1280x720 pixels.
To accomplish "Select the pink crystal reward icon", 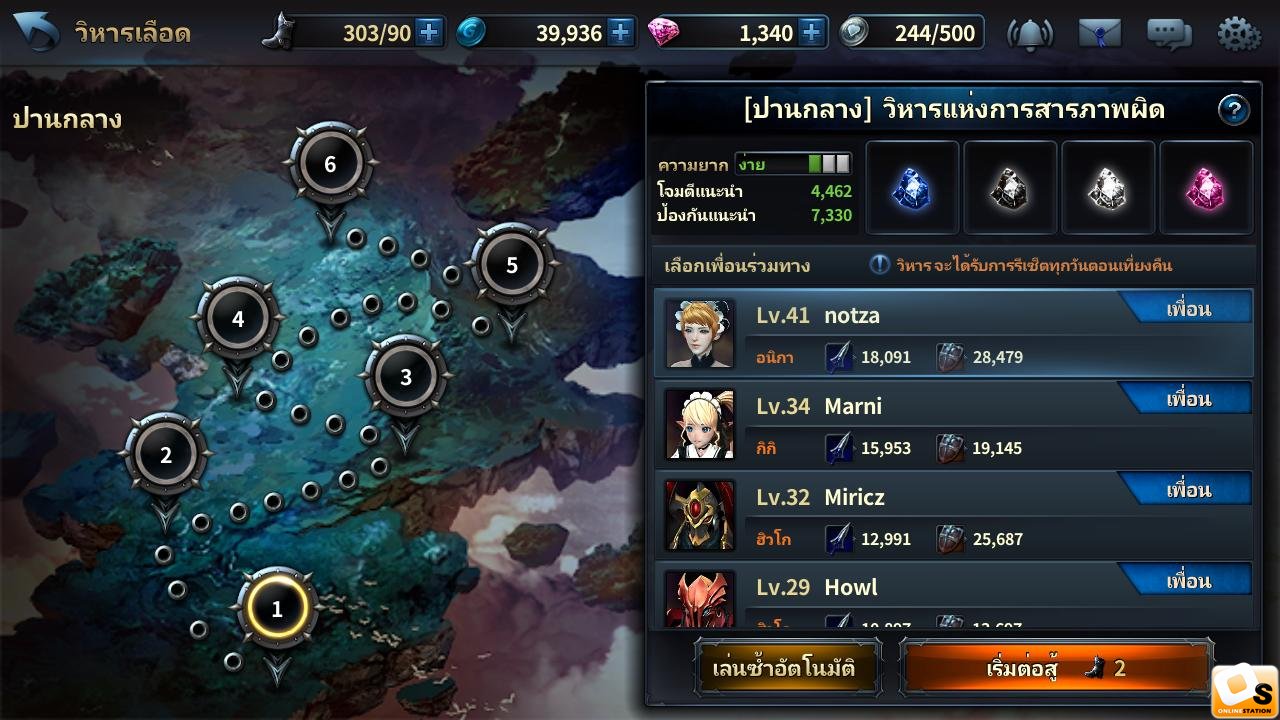I will (1206, 187).
